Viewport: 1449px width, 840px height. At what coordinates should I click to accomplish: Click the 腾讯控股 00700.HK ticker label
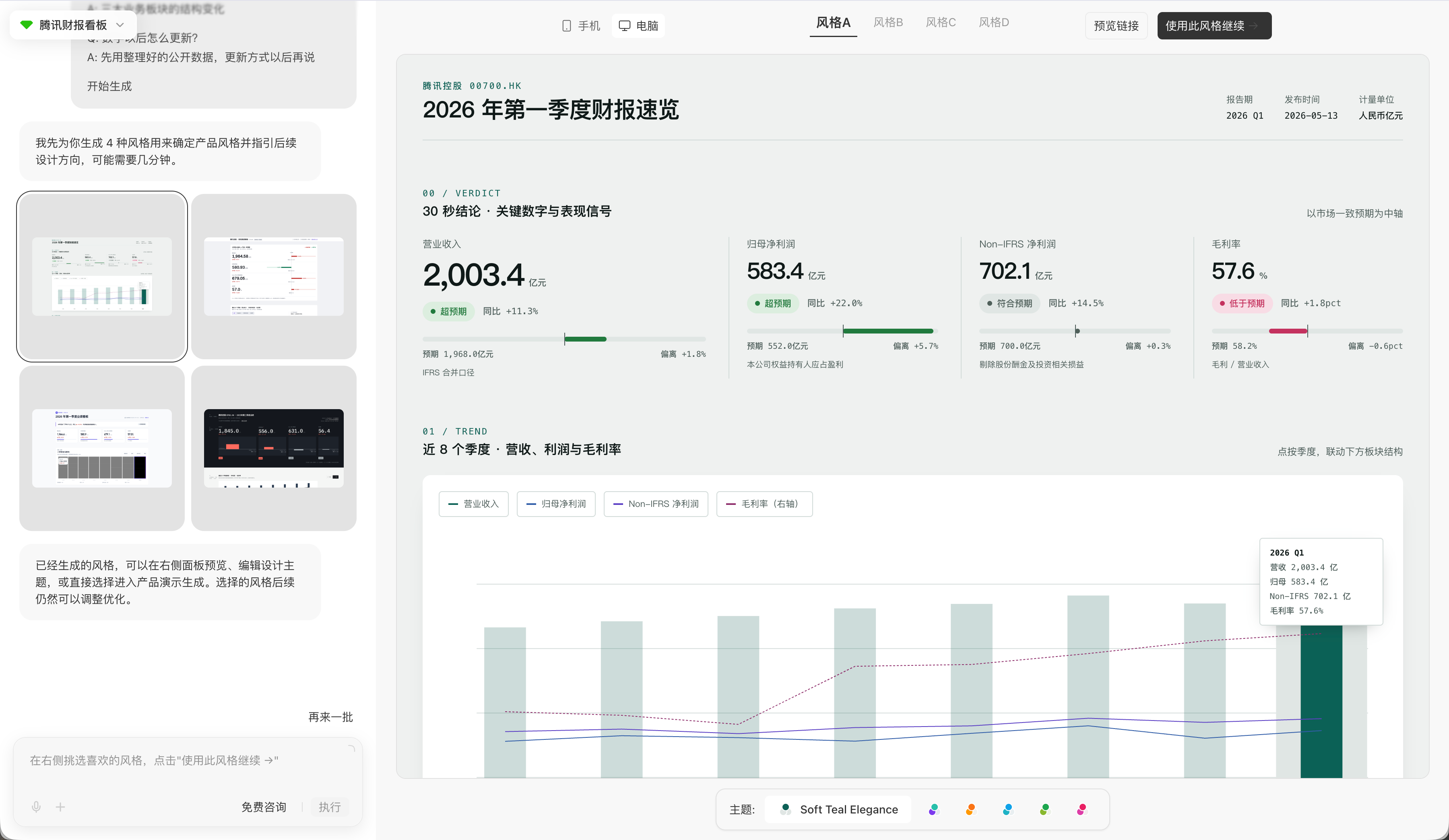tap(471, 86)
